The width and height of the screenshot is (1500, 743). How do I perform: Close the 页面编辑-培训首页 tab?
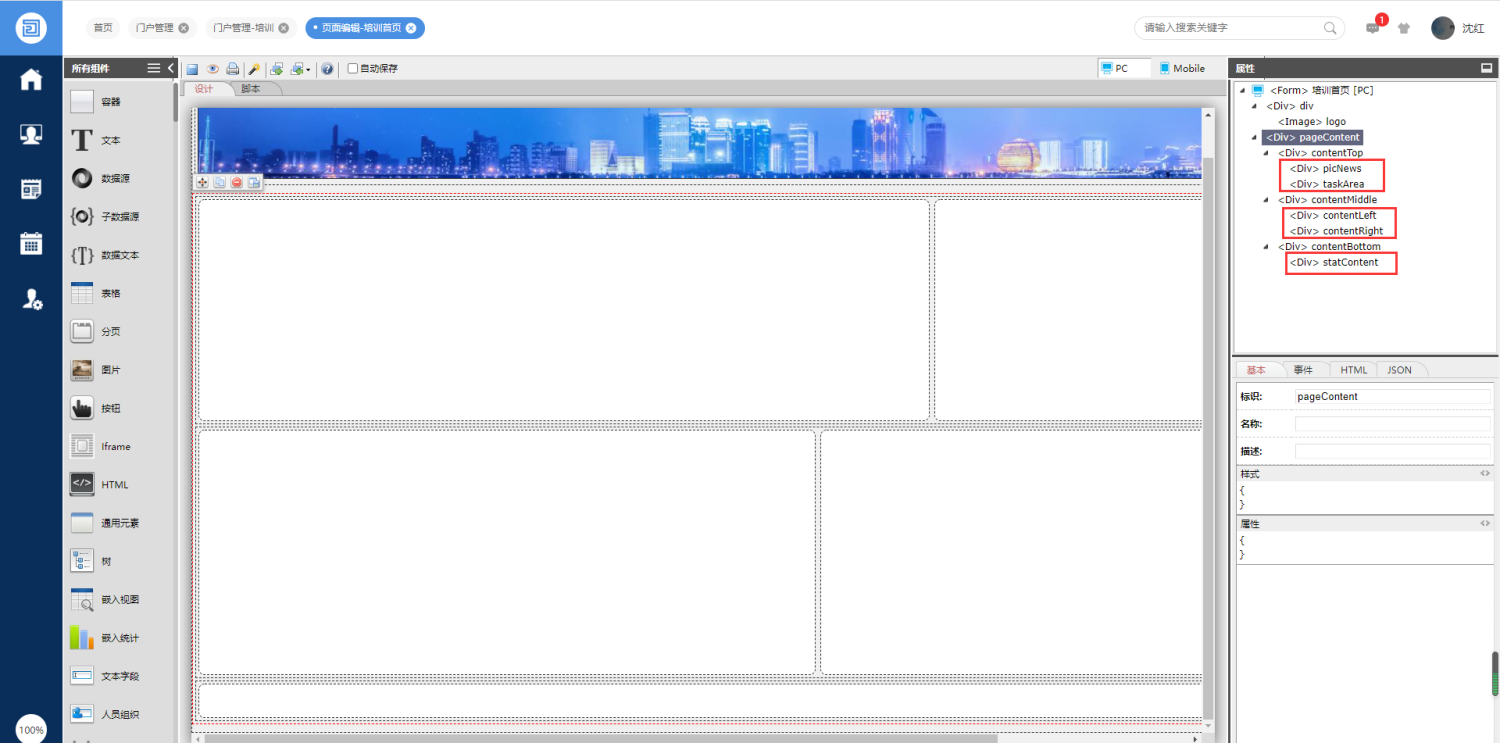pyautogui.click(x=411, y=28)
